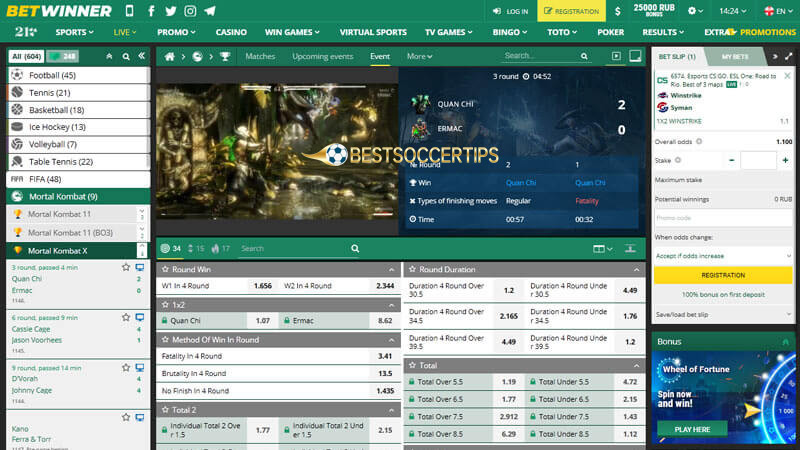Open the More dropdown
800x450 pixels.
coord(419,56)
